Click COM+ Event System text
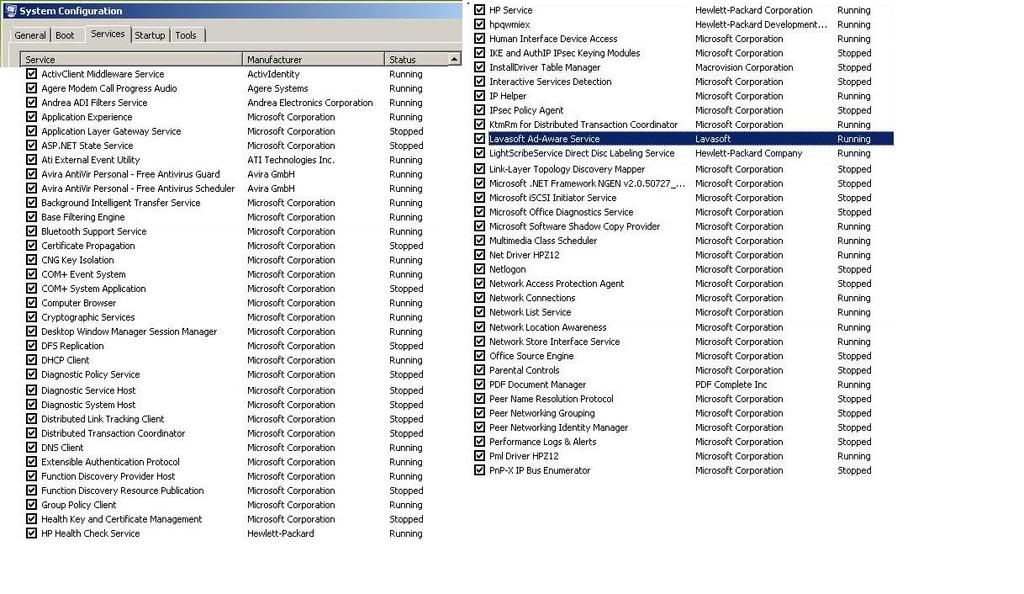 tap(84, 274)
